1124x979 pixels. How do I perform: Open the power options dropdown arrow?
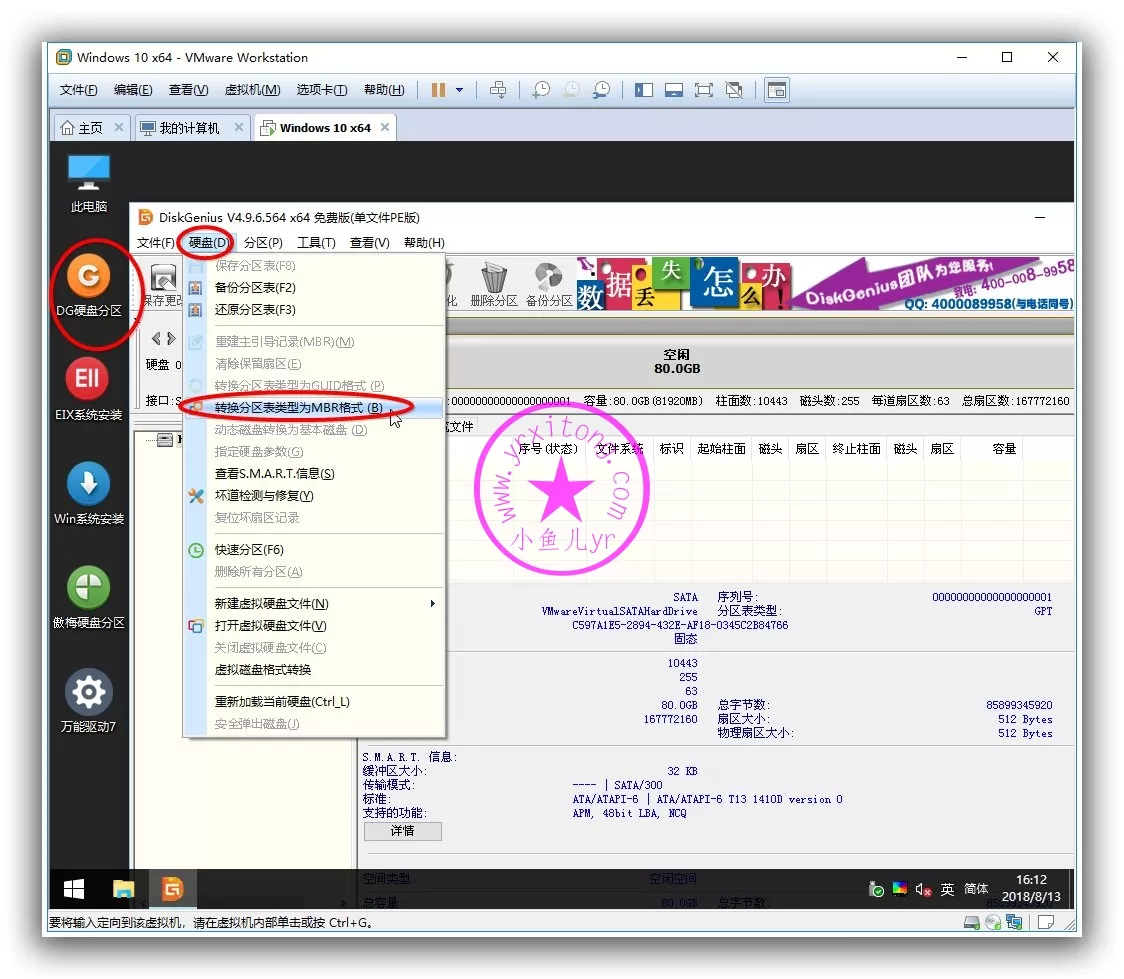point(459,90)
